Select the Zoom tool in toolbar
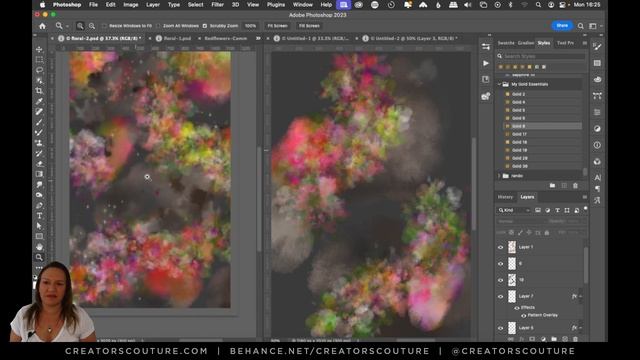This screenshot has height=360, width=640. (39, 257)
